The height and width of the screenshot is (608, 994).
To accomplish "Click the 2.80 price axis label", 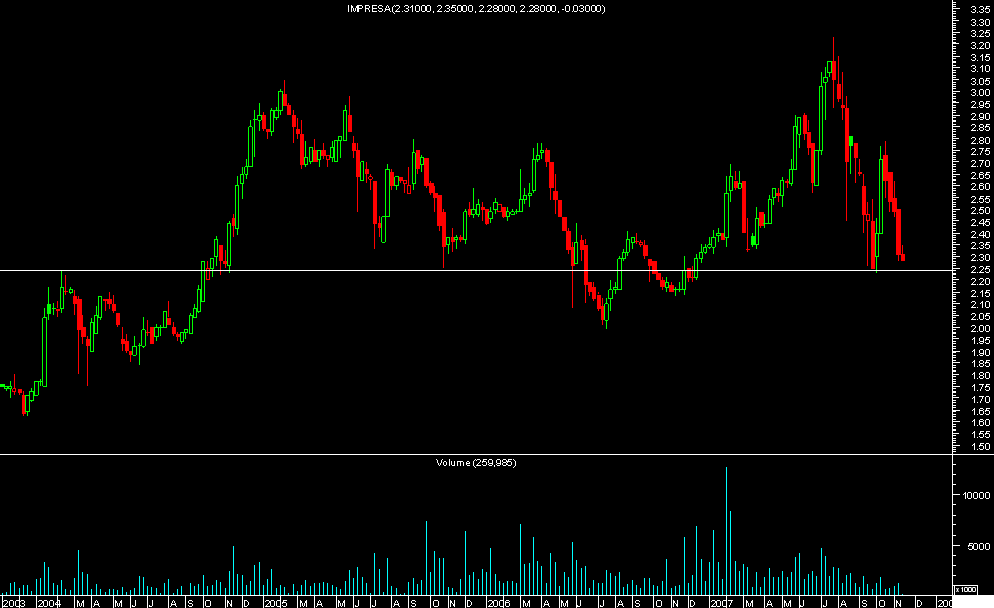I will [x=980, y=140].
